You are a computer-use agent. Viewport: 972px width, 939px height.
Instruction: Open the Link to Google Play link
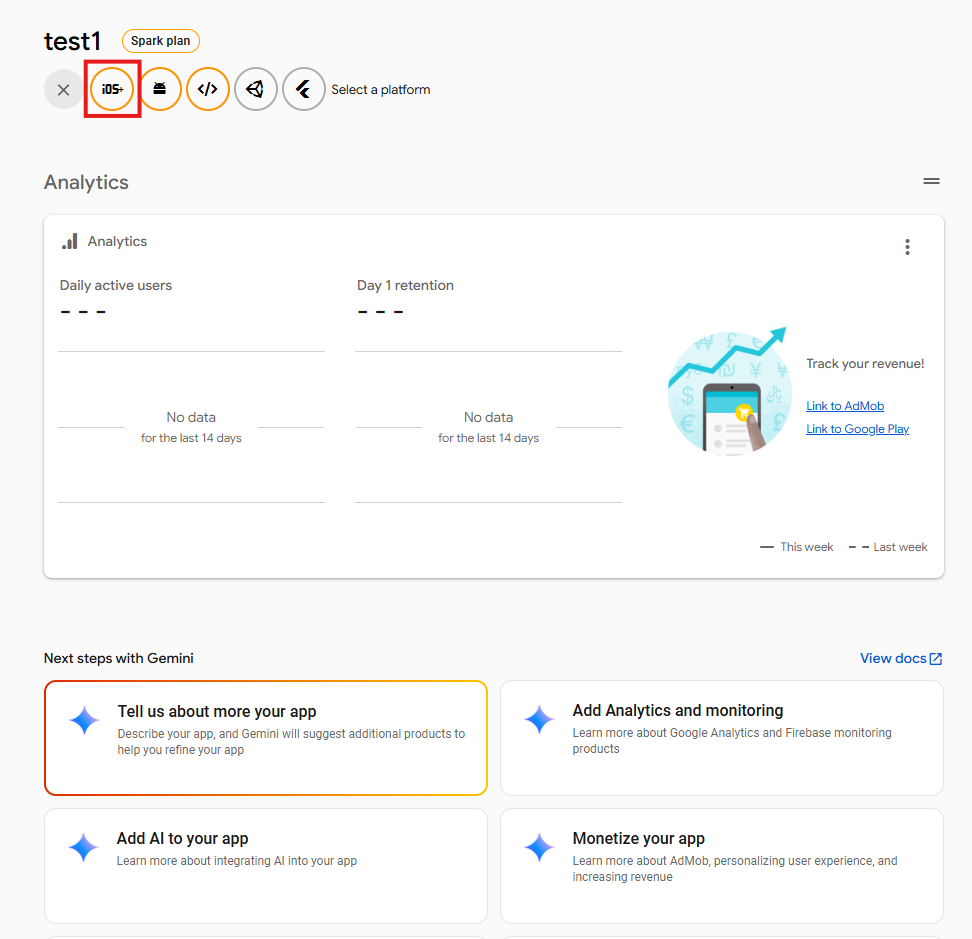(x=857, y=429)
